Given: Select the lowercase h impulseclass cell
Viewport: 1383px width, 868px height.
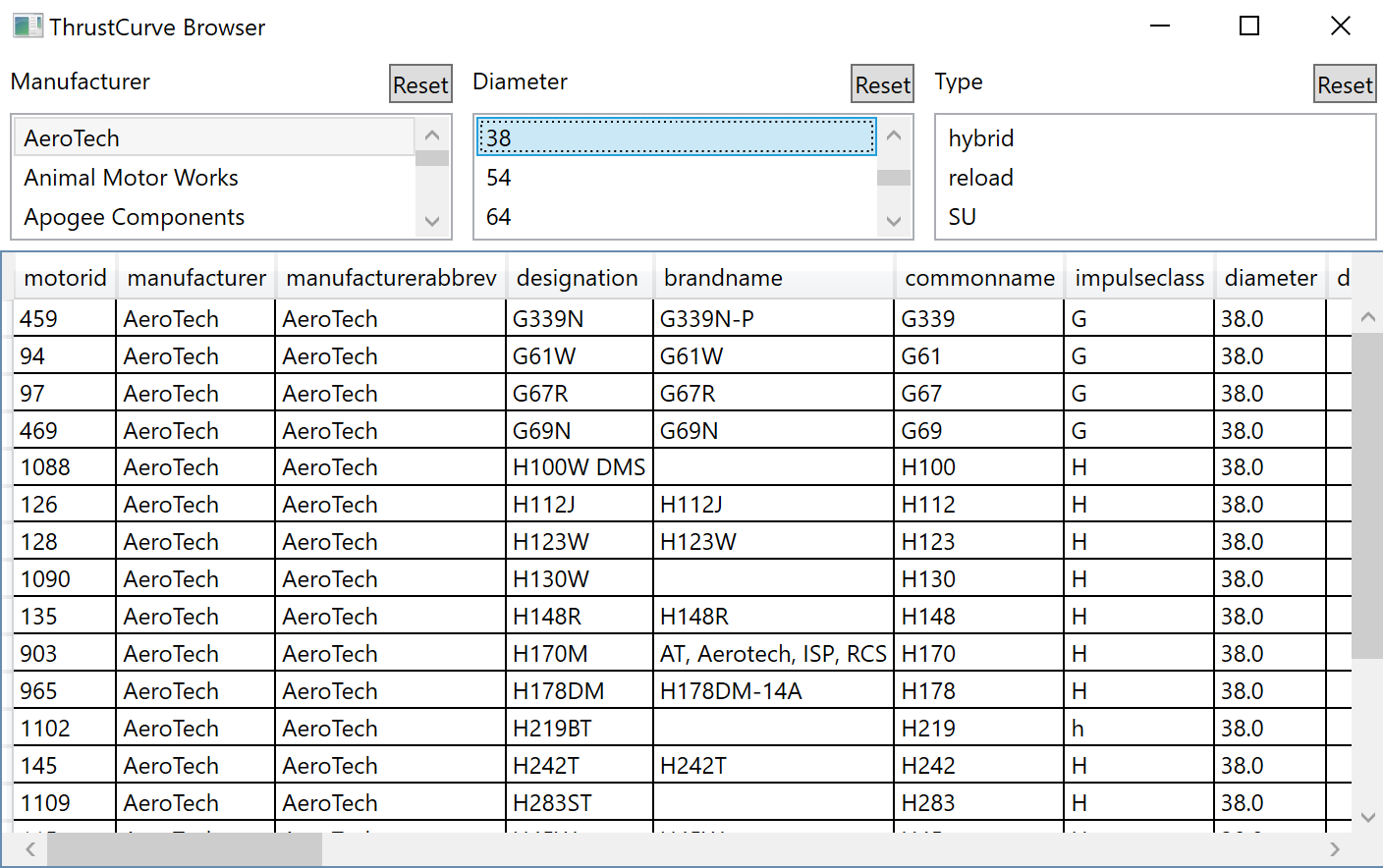Looking at the screenshot, I should coord(1139,729).
